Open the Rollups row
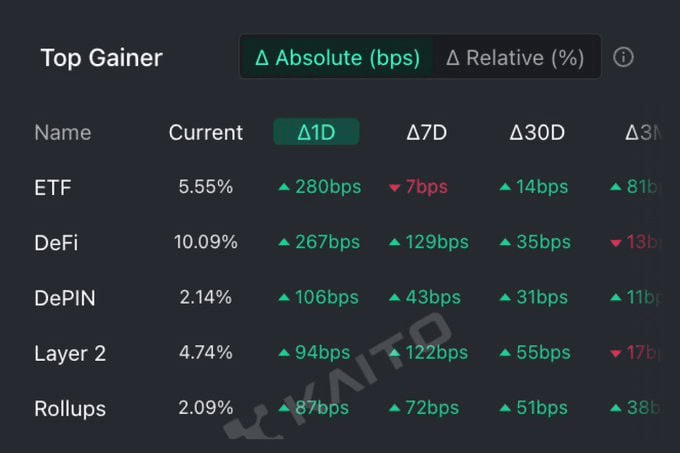 pos(347,407)
